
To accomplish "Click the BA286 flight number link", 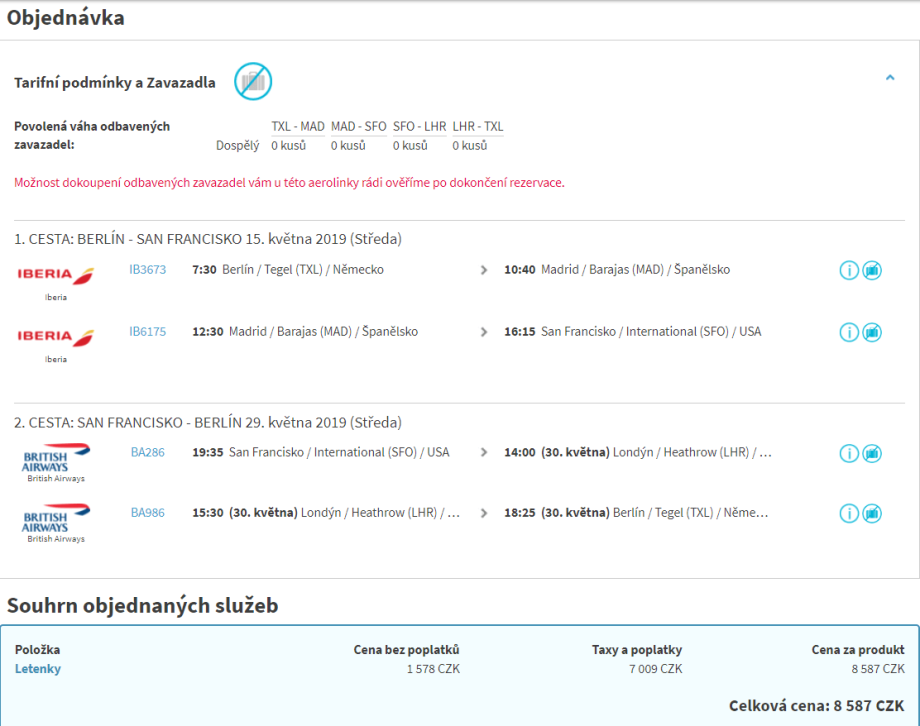I will point(147,453).
